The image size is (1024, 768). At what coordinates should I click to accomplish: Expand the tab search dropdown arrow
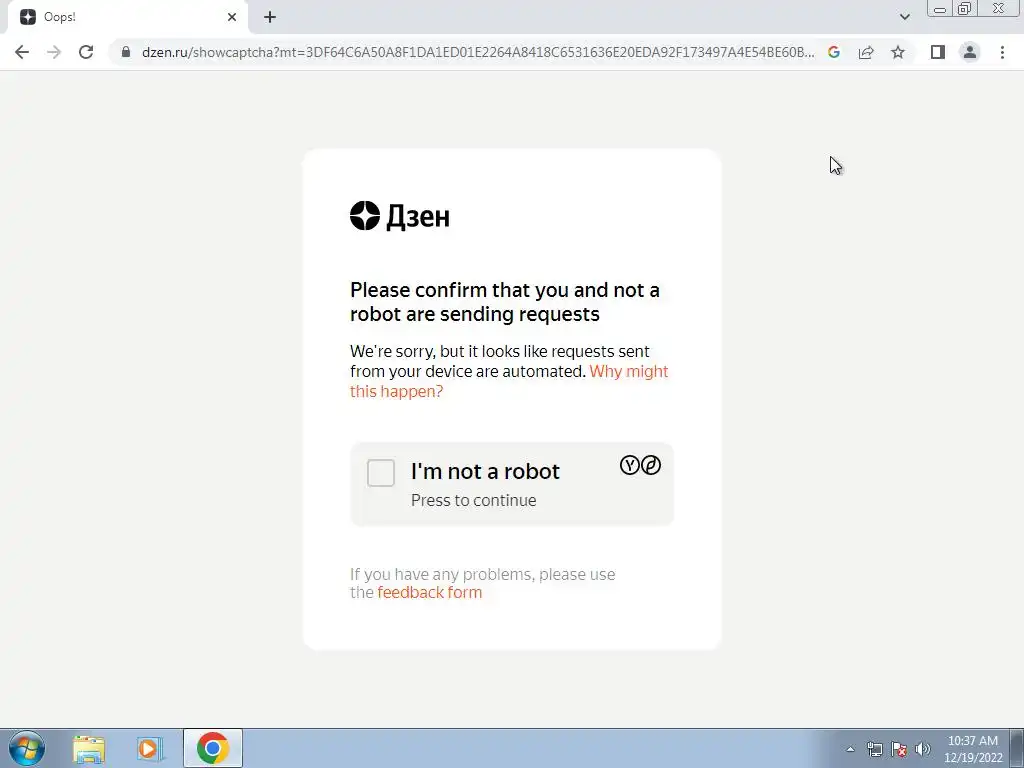click(904, 17)
